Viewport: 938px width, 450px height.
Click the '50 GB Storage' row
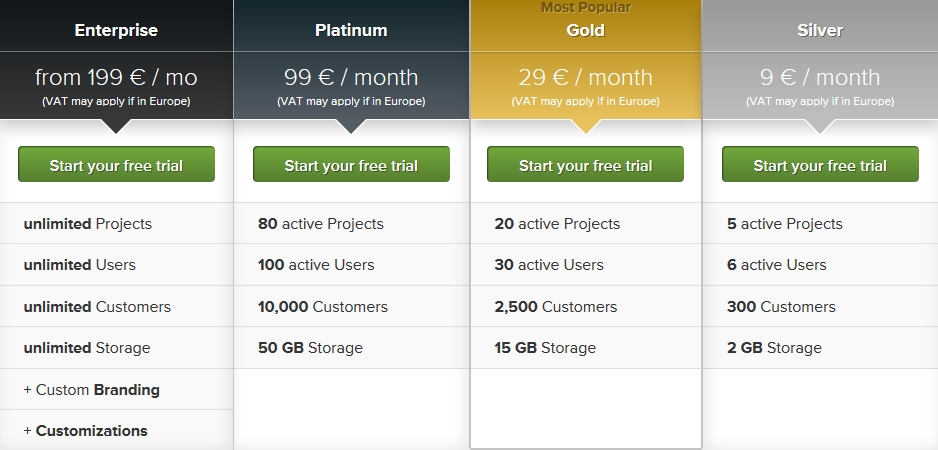click(x=351, y=348)
